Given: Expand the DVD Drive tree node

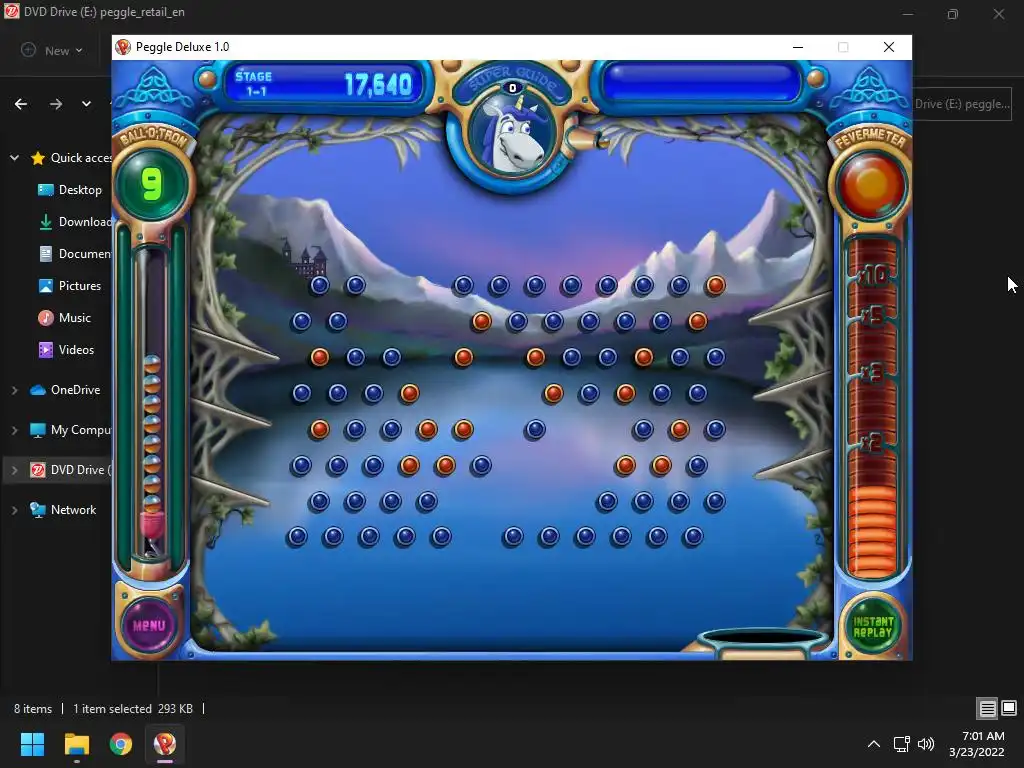Looking at the screenshot, I should [x=14, y=470].
